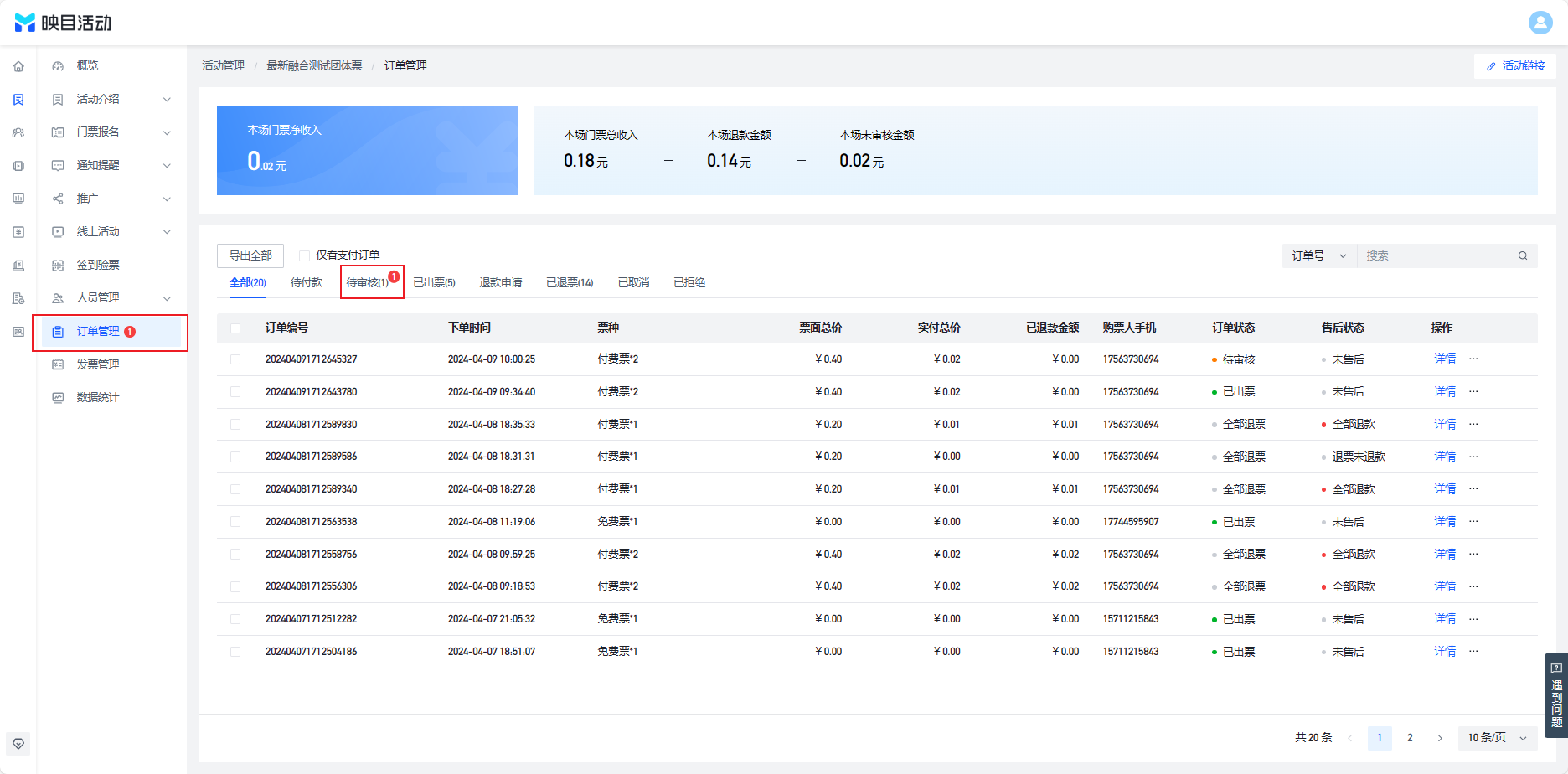This screenshot has width=1568, height=774.
Task: Switch to 退款申请 tab
Action: [x=501, y=283]
